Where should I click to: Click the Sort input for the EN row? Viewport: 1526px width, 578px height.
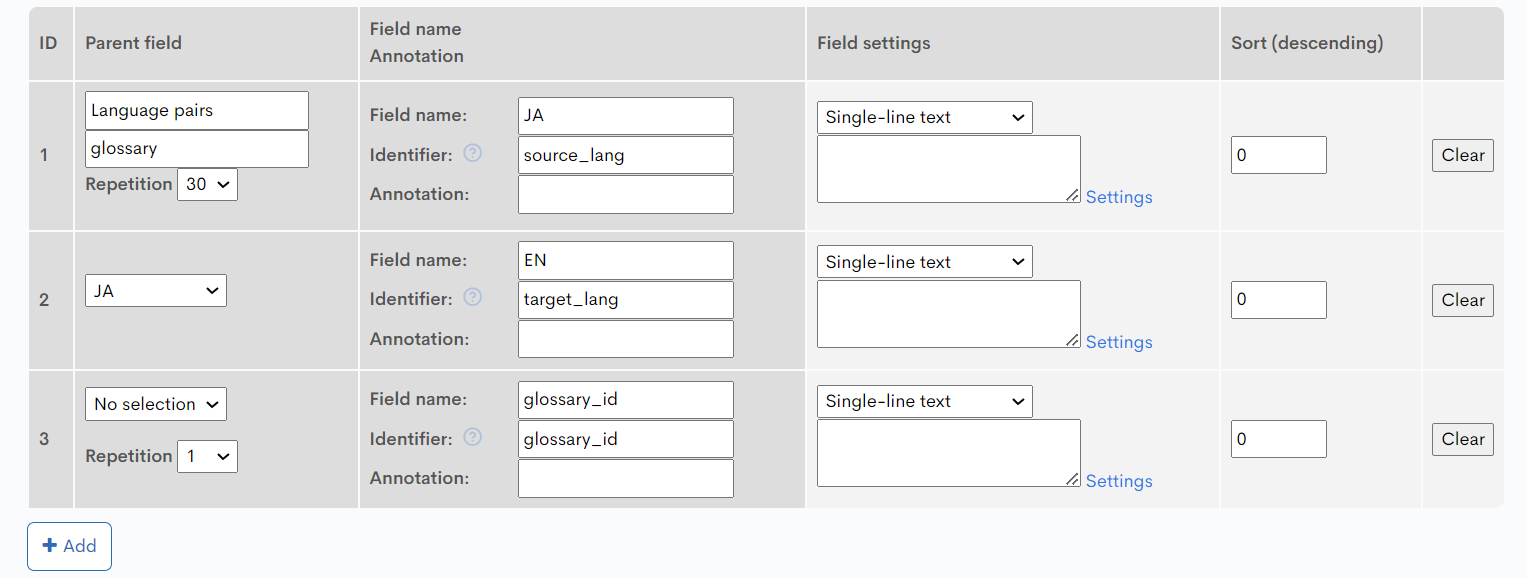(x=1278, y=299)
